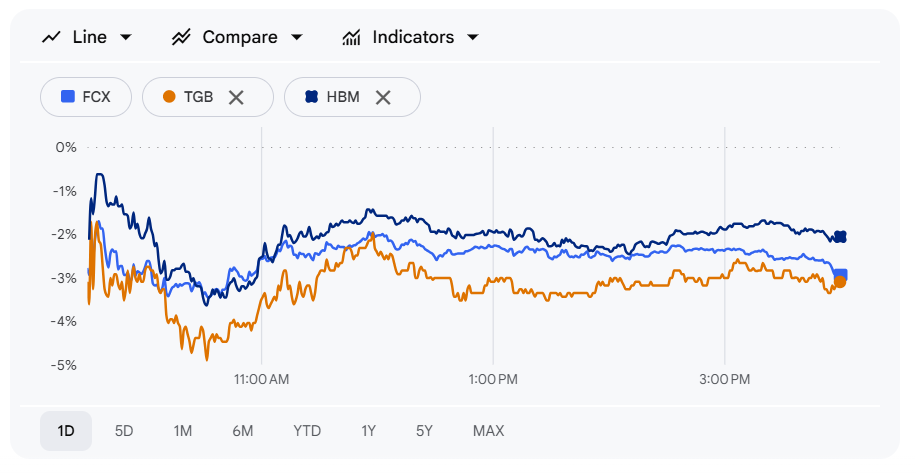This screenshot has width=916, height=473.
Task: Click the Compare chart icon
Action: (181, 37)
